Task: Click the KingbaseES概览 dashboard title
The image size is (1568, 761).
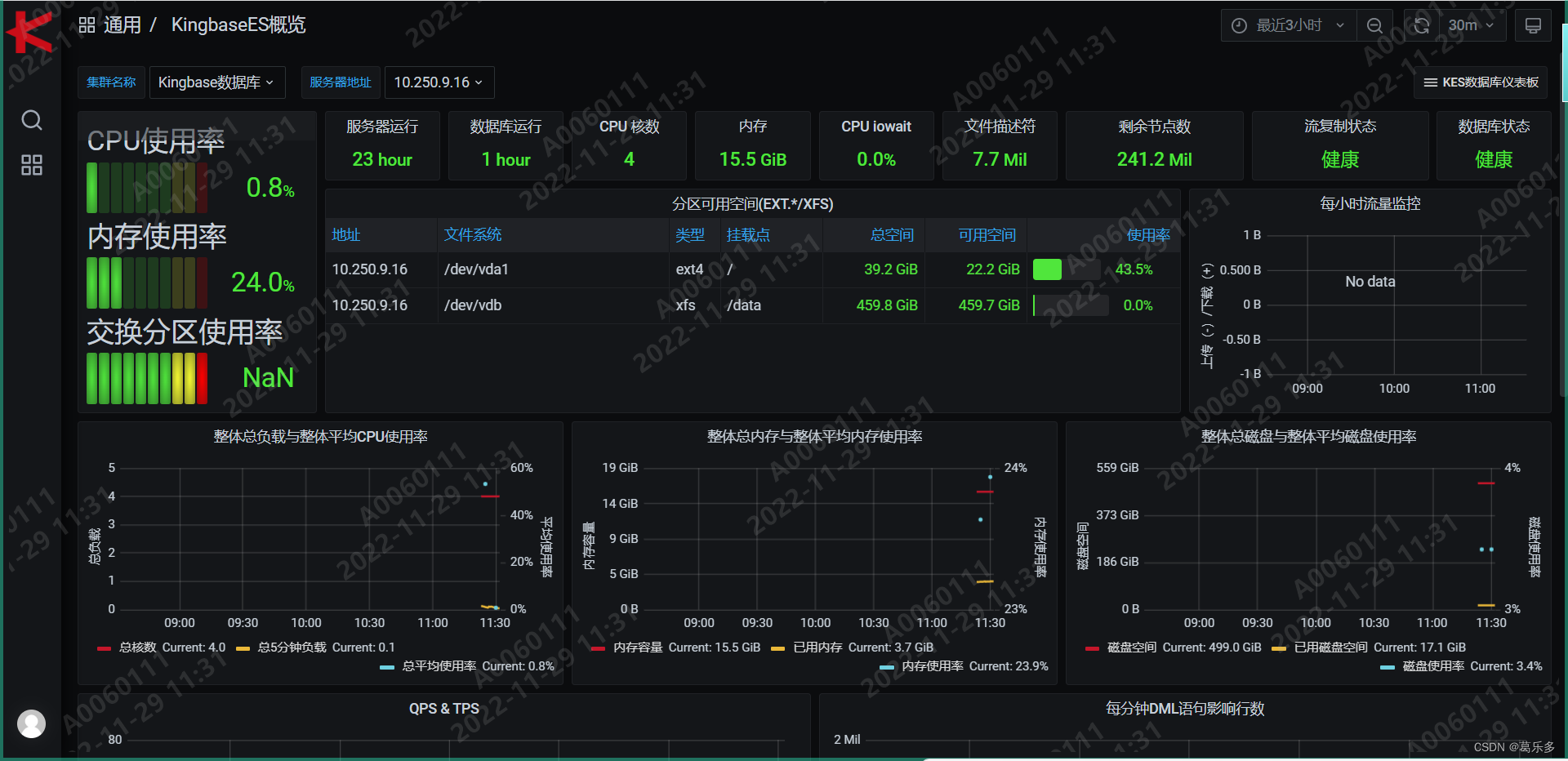Action: tap(238, 25)
